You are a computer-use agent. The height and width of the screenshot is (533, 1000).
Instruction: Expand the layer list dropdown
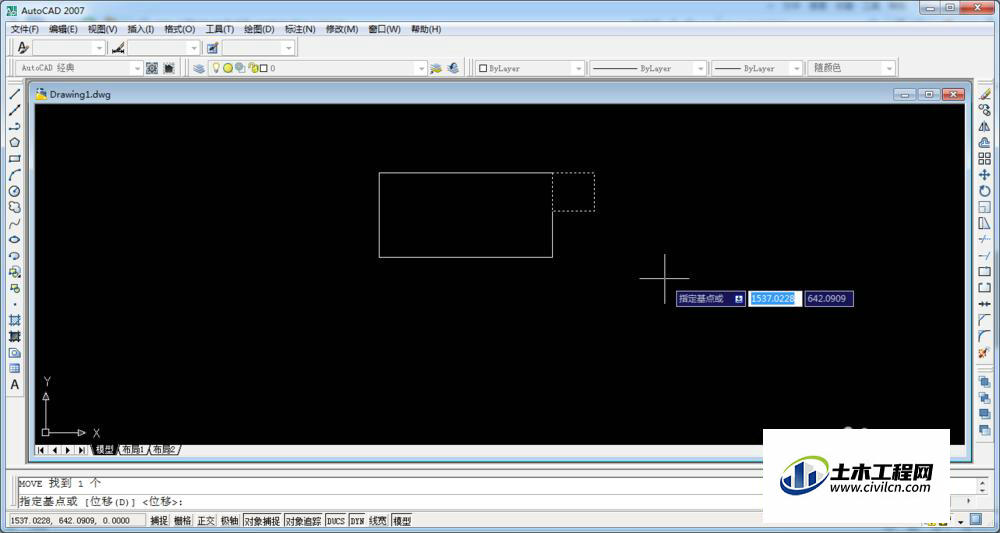(420, 68)
